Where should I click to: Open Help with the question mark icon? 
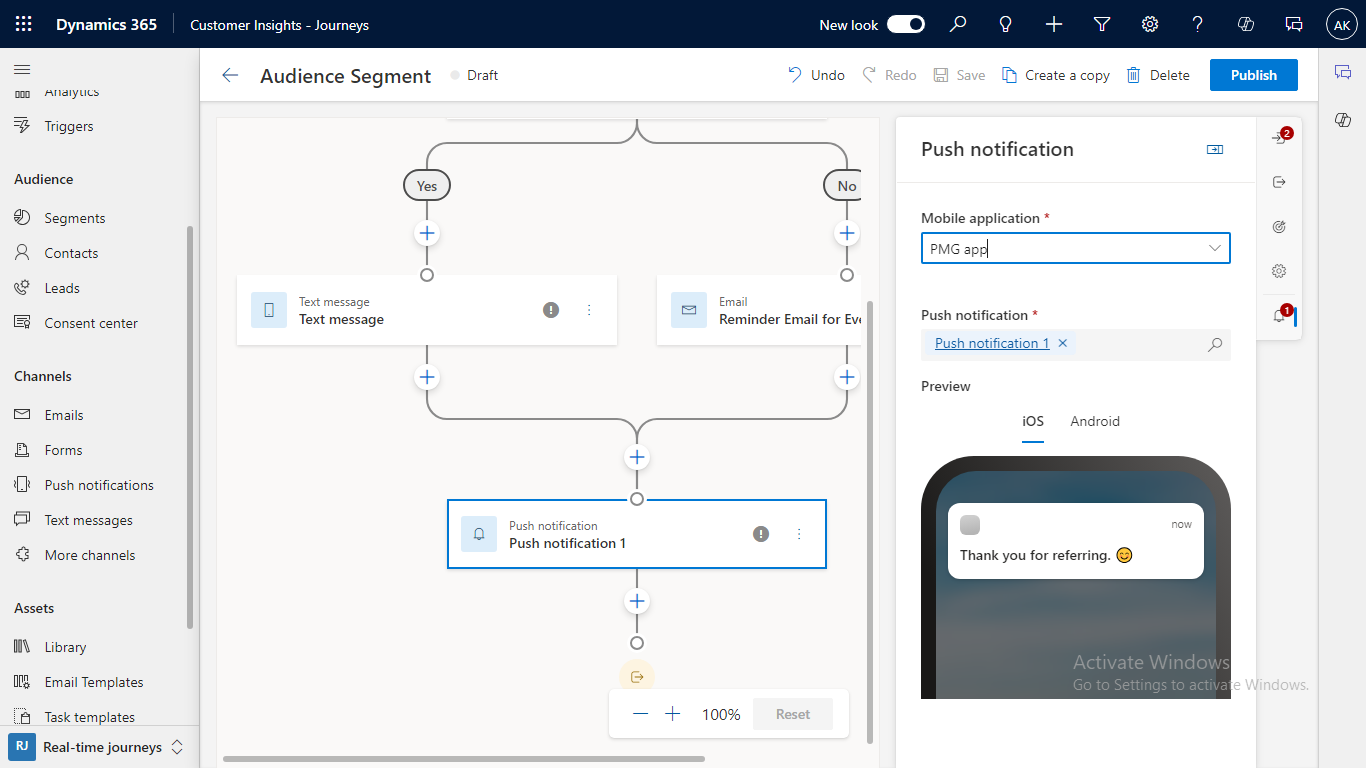click(x=1197, y=24)
